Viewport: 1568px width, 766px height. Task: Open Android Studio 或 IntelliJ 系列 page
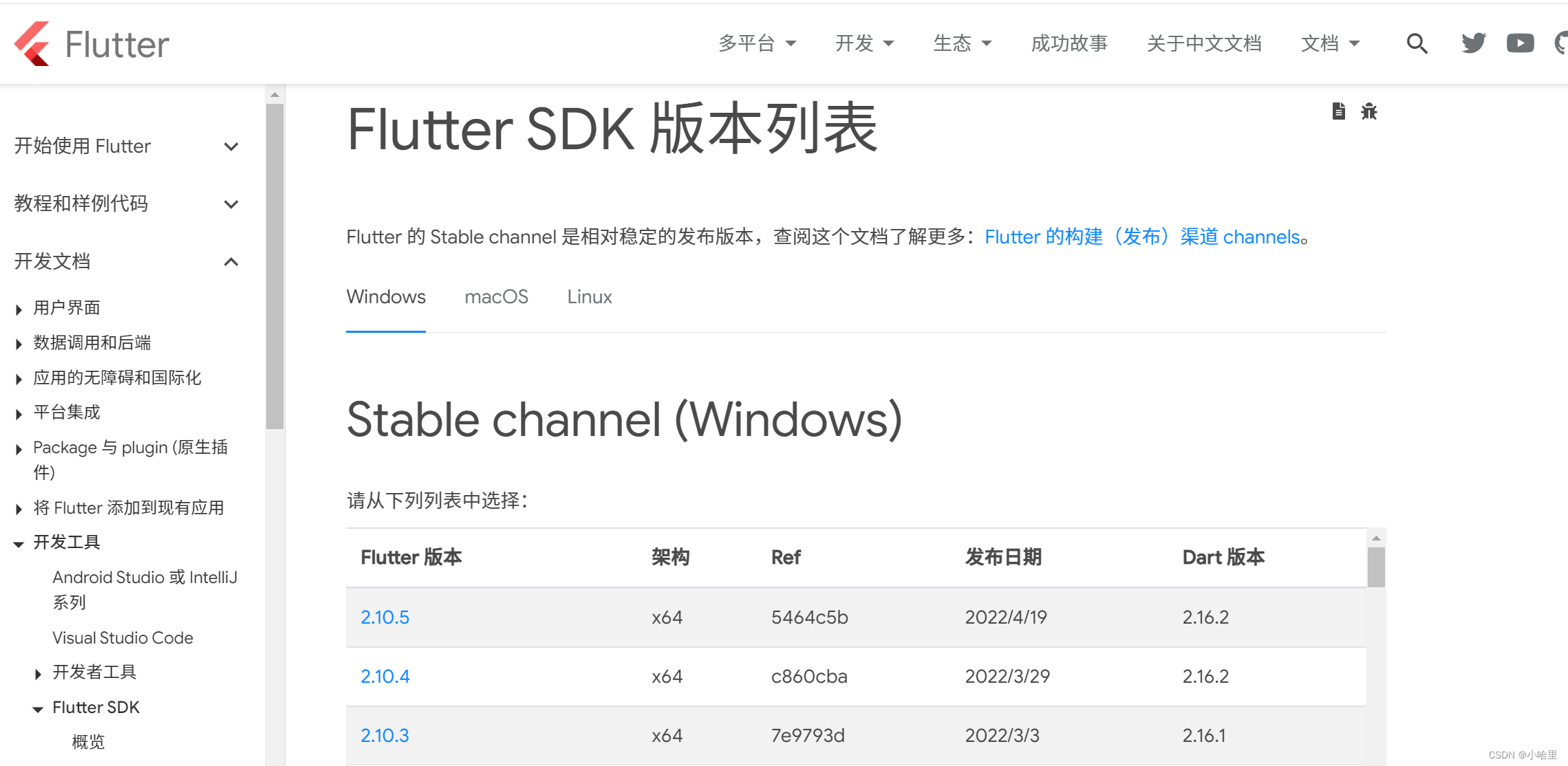144,589
